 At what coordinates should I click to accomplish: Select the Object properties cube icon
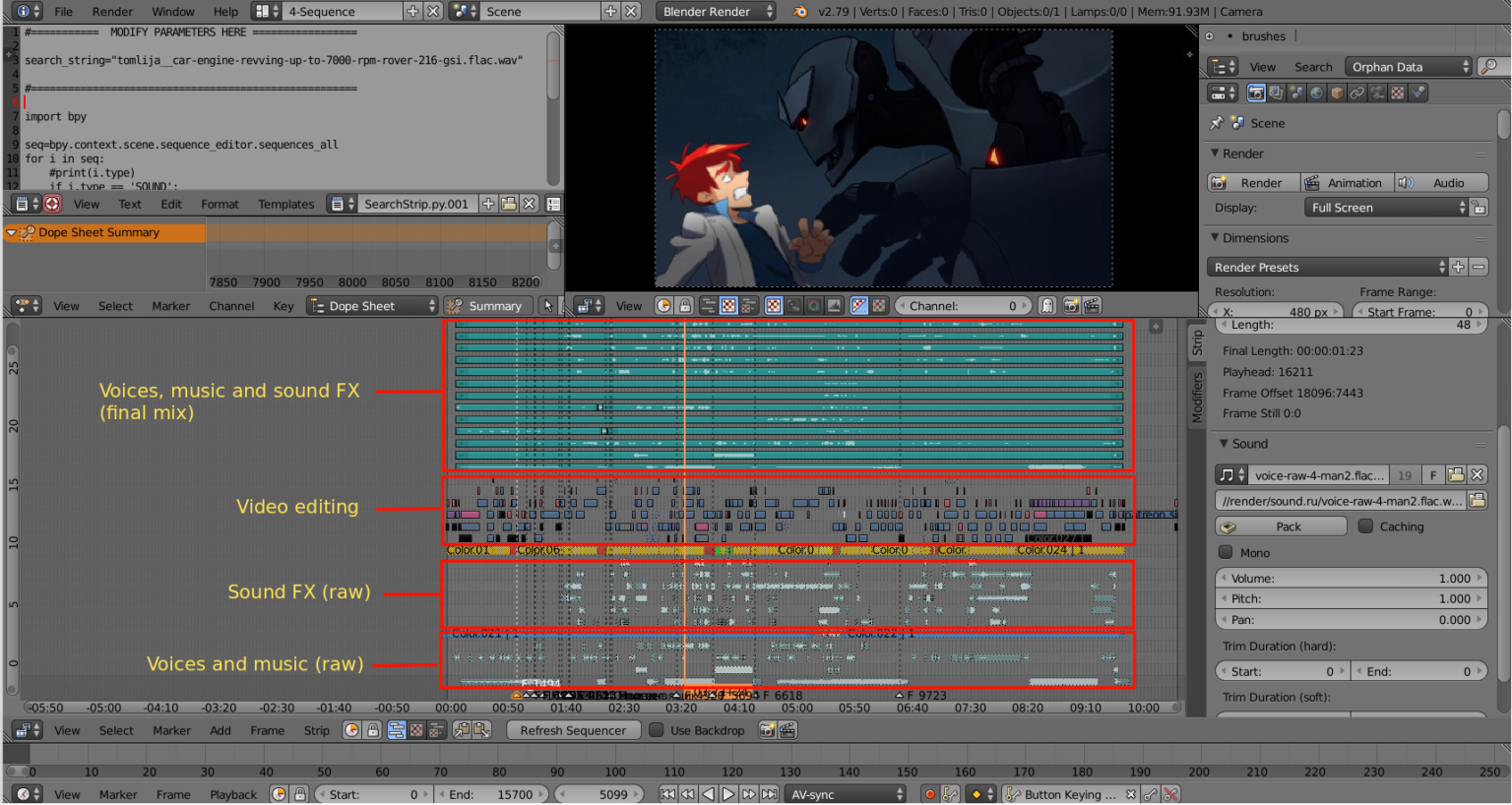coord(1337,93)
